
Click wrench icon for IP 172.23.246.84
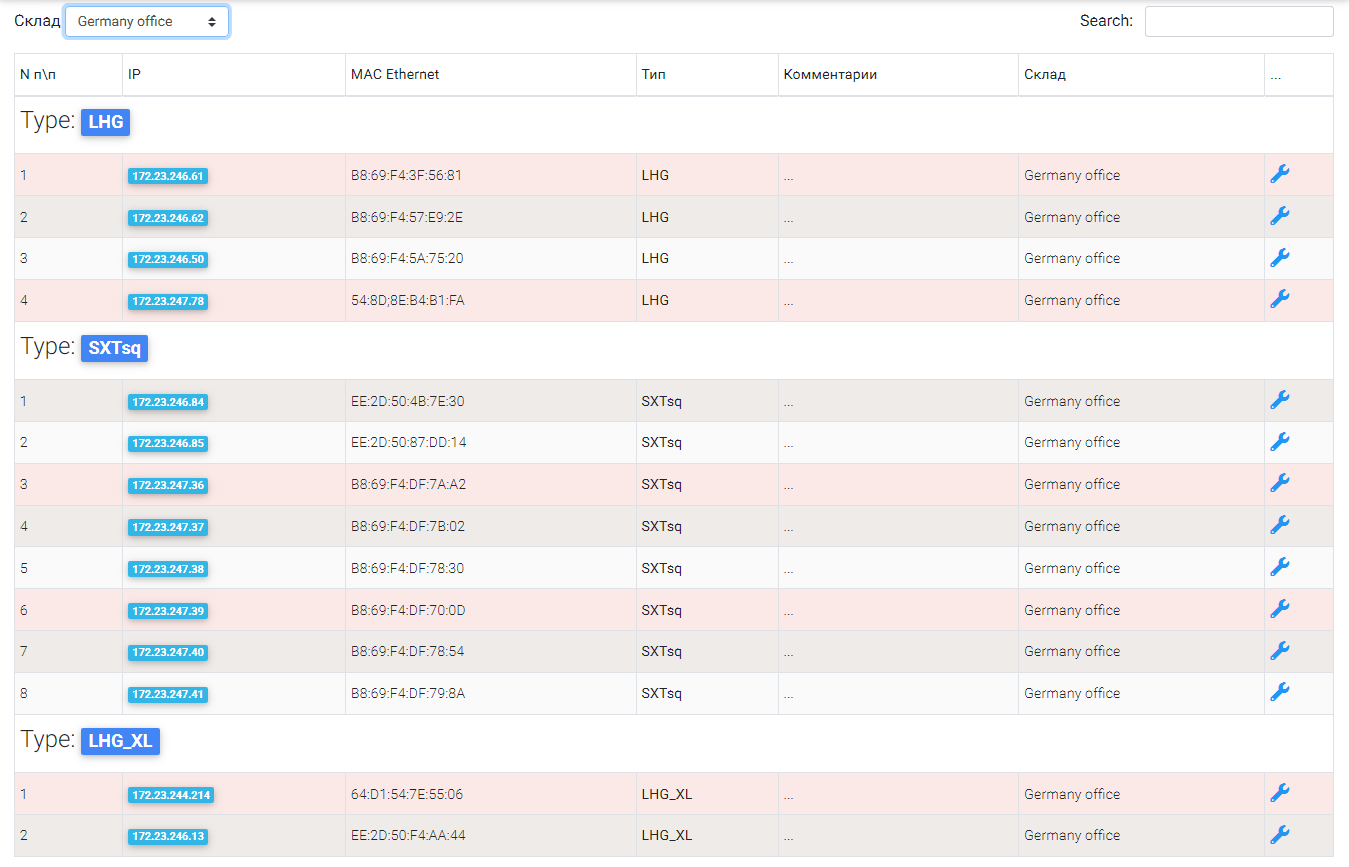click(1279, 401)
